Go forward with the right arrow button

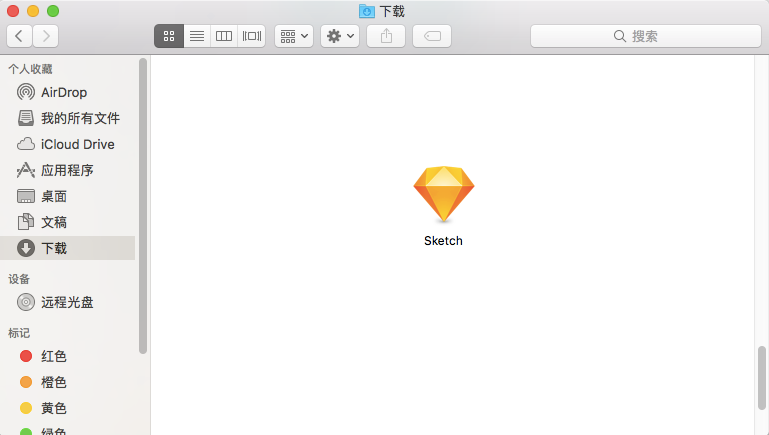(x=46, y=36)
